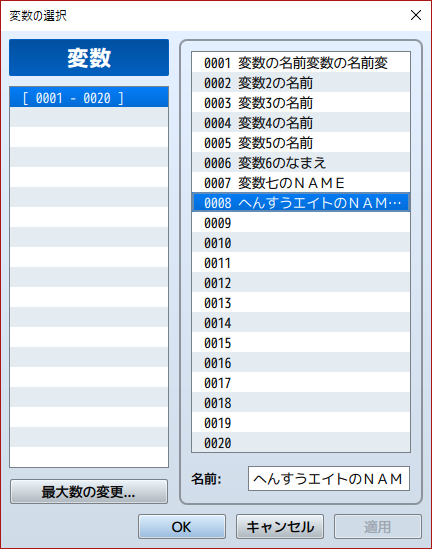Select variable 0004 変数4の名前
The image size is (432, 549).
(301, 123)
